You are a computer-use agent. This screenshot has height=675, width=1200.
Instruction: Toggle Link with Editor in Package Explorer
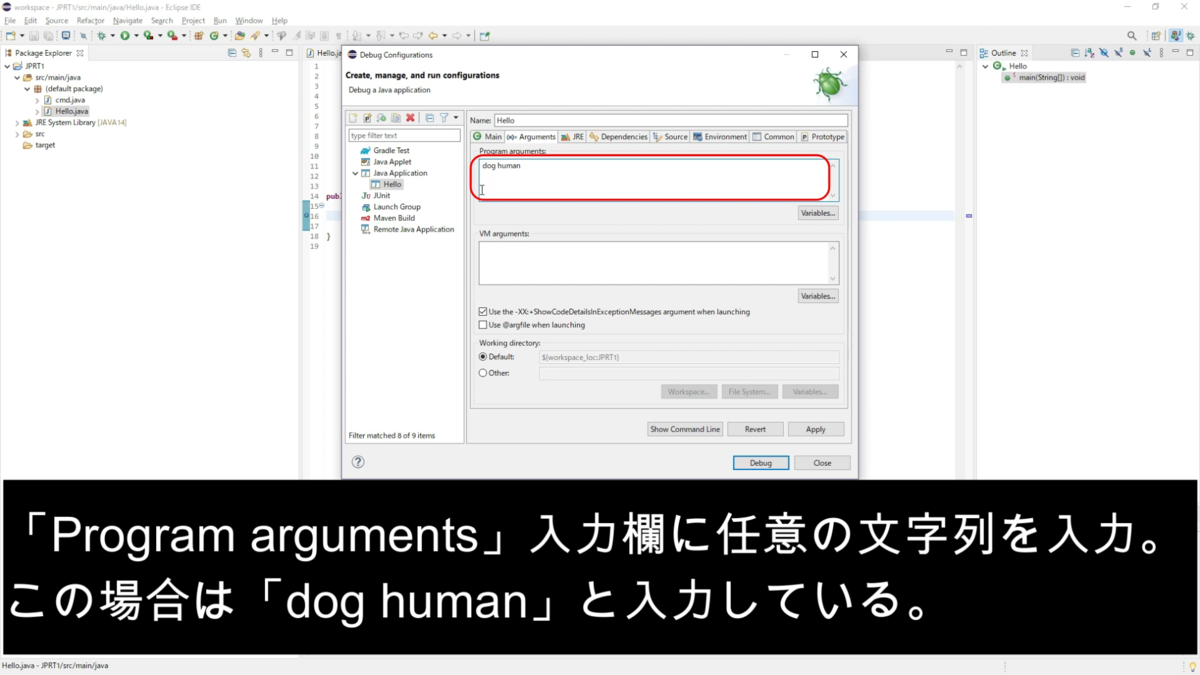pyautogui.click(x=246, y=53)
